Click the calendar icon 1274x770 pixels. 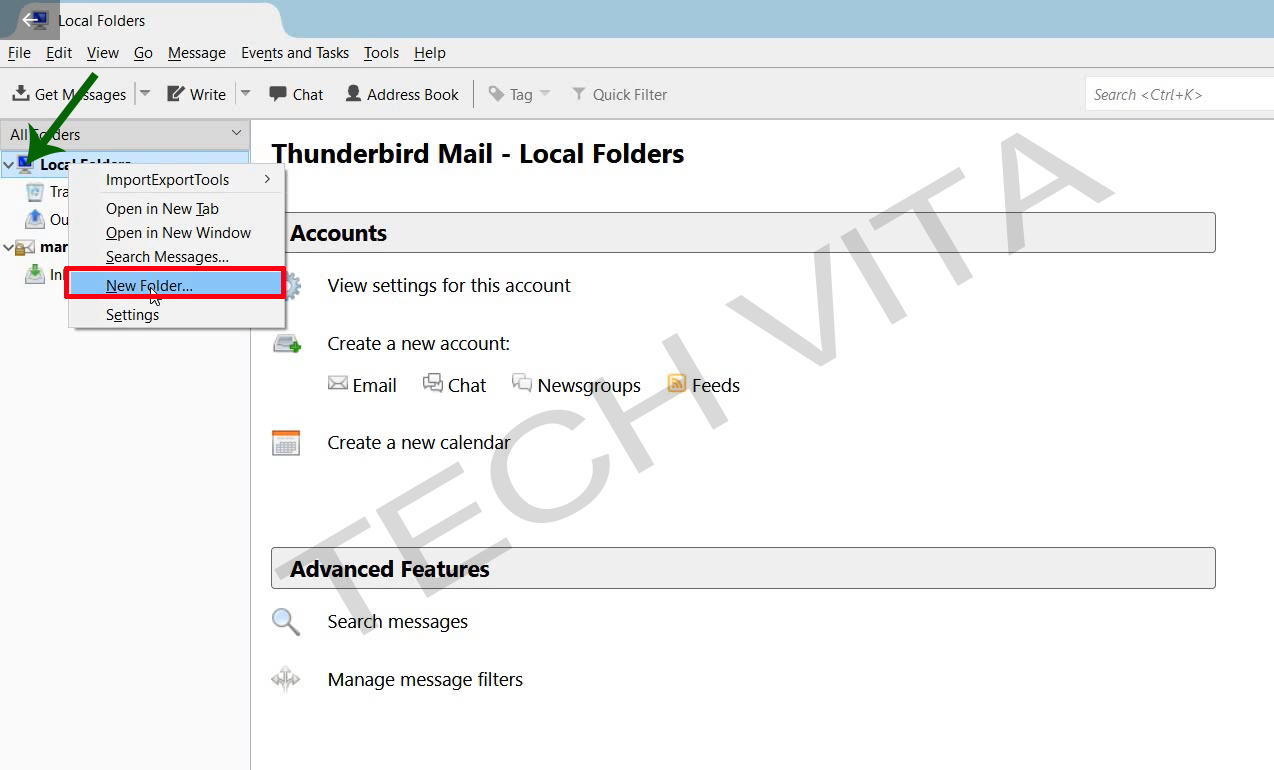pos(286,443)
